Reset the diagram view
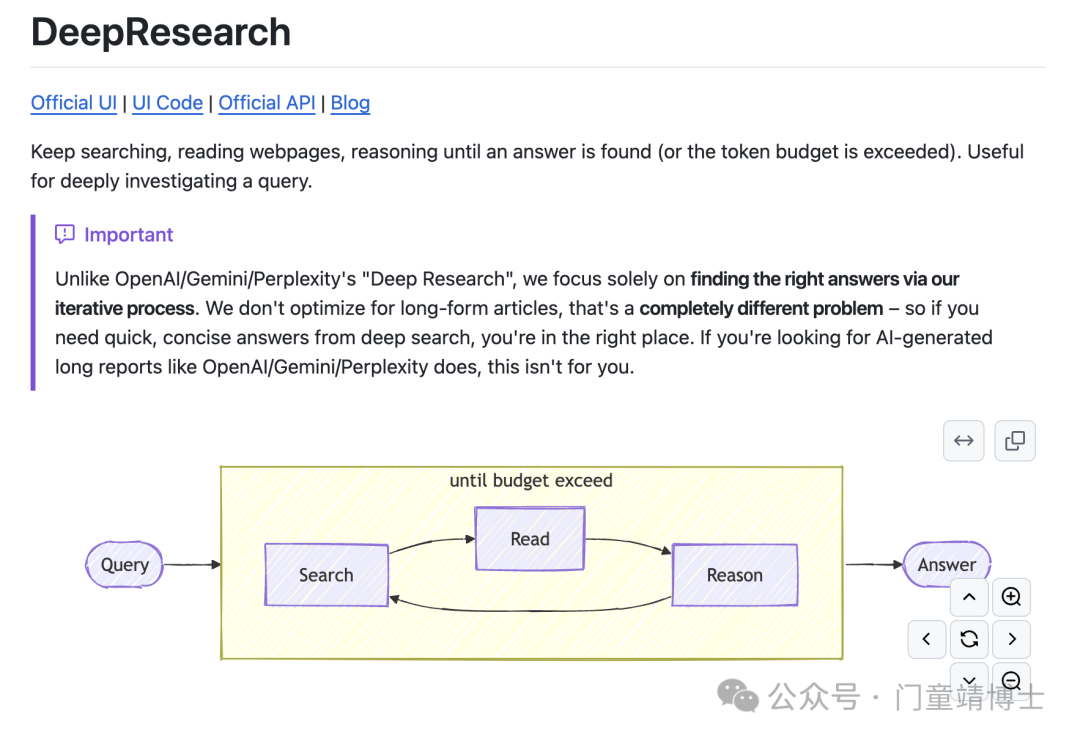Image resolution: width=1080 pixels, height=741 pixels. pyautogui.click(x=969, y=639)
